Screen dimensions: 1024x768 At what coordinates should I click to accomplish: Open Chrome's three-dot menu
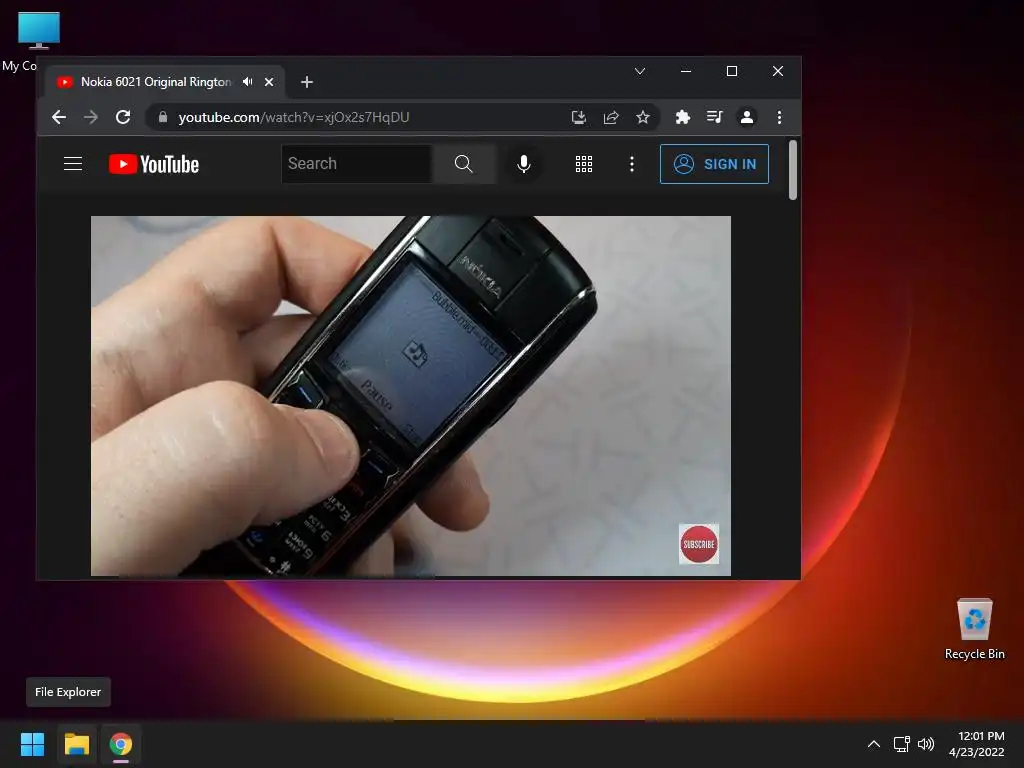point(779,118)
